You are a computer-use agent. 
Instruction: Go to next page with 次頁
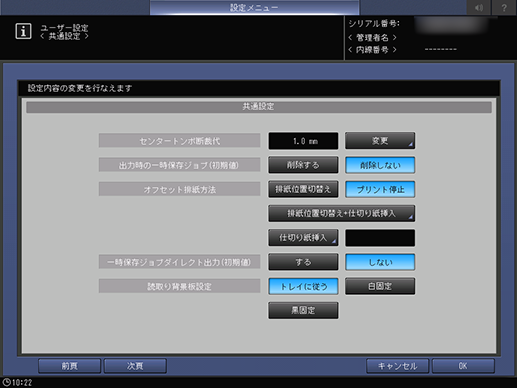tap(135, 366)
